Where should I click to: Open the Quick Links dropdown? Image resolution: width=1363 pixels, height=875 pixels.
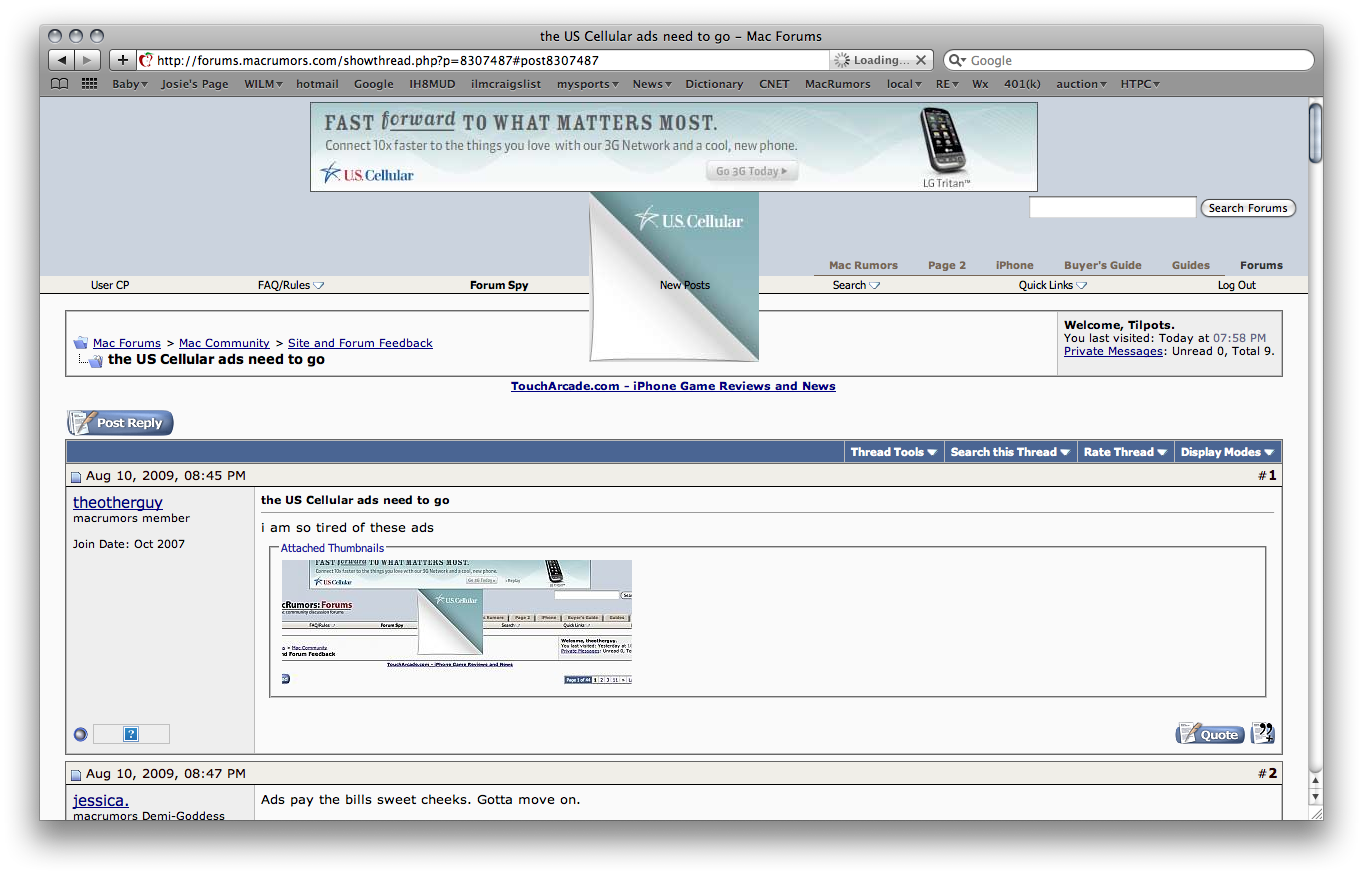point(1053,285)
